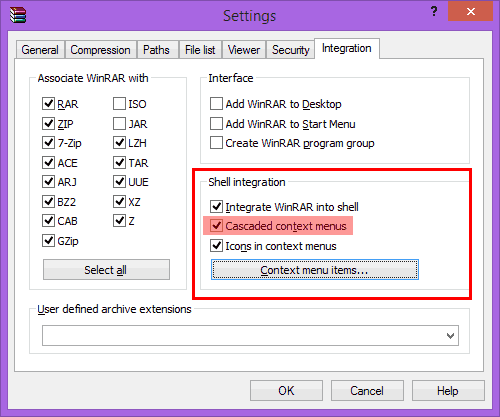Click the Cancel button
This screenshot has height=417, width=500.
367,390
